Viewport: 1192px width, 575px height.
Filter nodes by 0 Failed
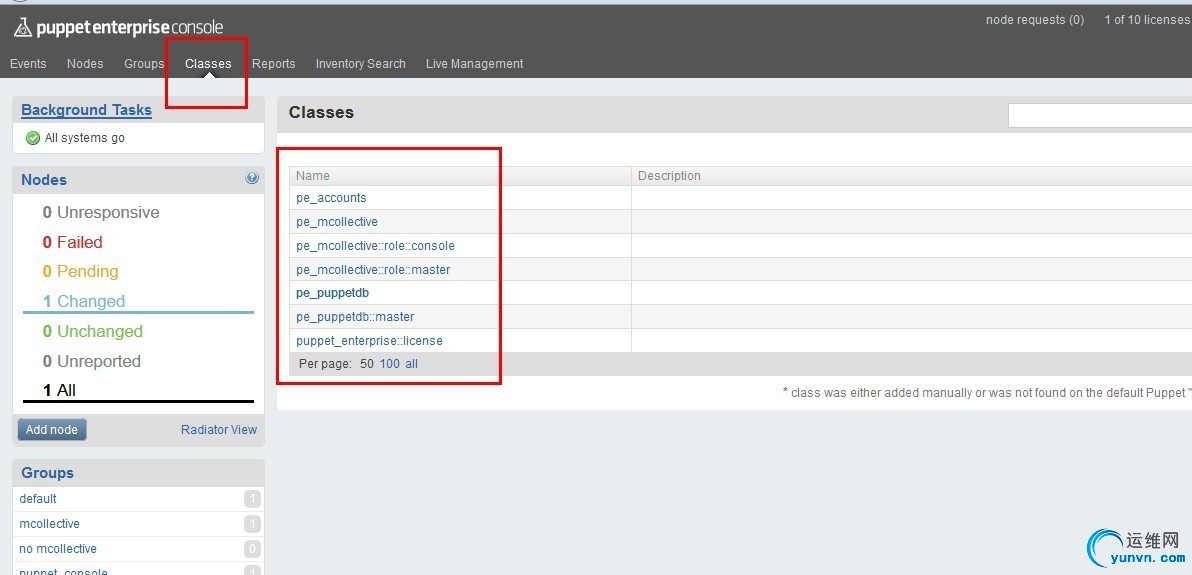point(72,242)
